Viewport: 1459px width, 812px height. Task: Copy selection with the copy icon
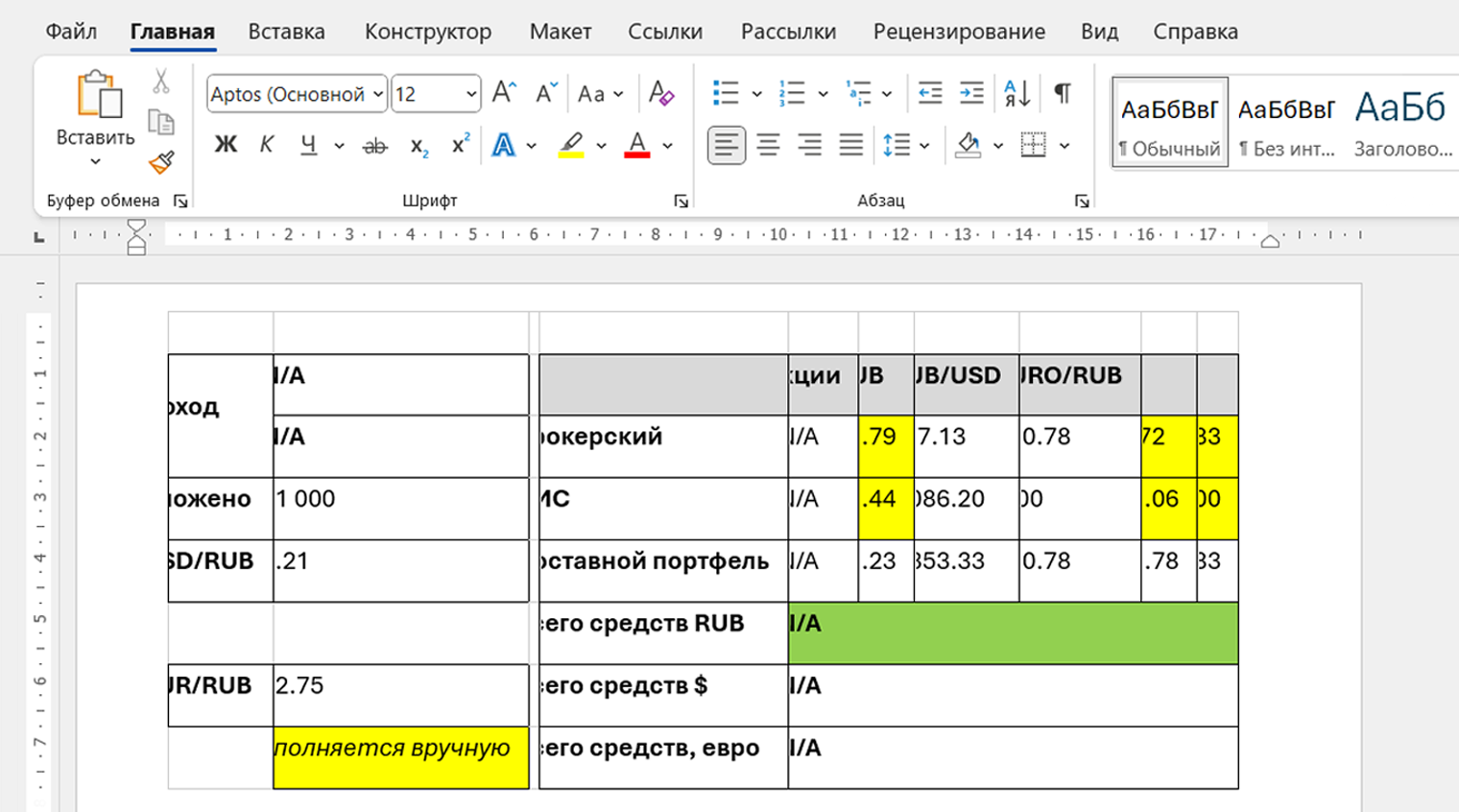click(x=161, y=123)
